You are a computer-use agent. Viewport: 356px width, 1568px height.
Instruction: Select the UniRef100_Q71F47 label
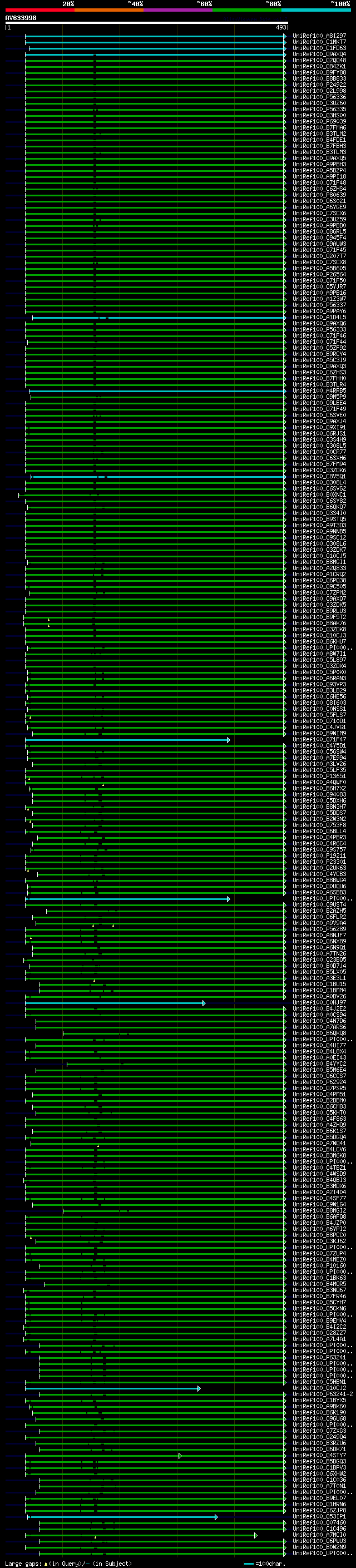[x=319, y=740]
